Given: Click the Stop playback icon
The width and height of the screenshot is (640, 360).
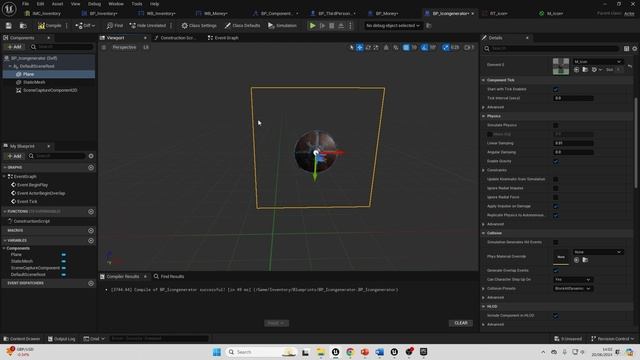Looking at the screenshot, I should click(332, 26).
